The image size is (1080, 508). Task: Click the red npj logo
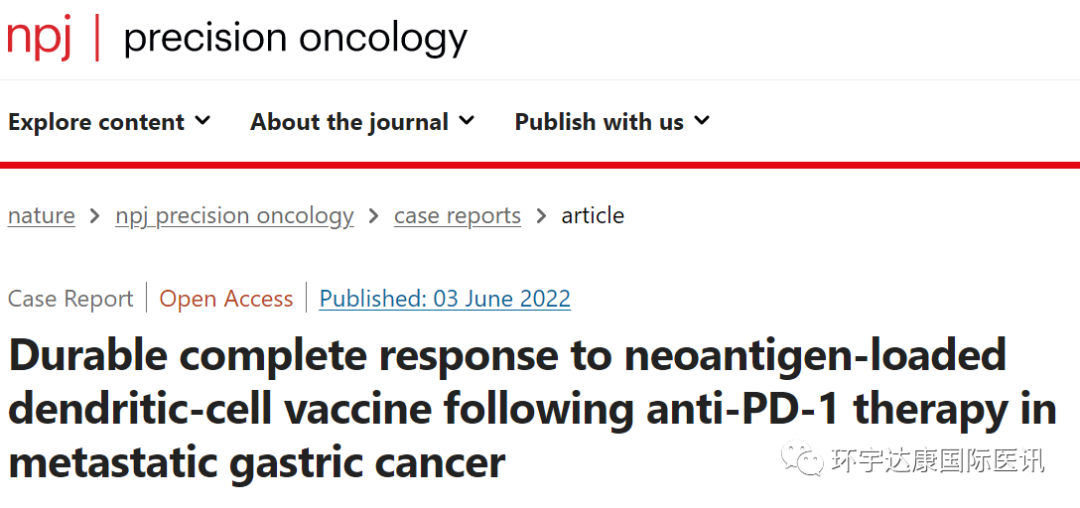[x=39, y=38]
